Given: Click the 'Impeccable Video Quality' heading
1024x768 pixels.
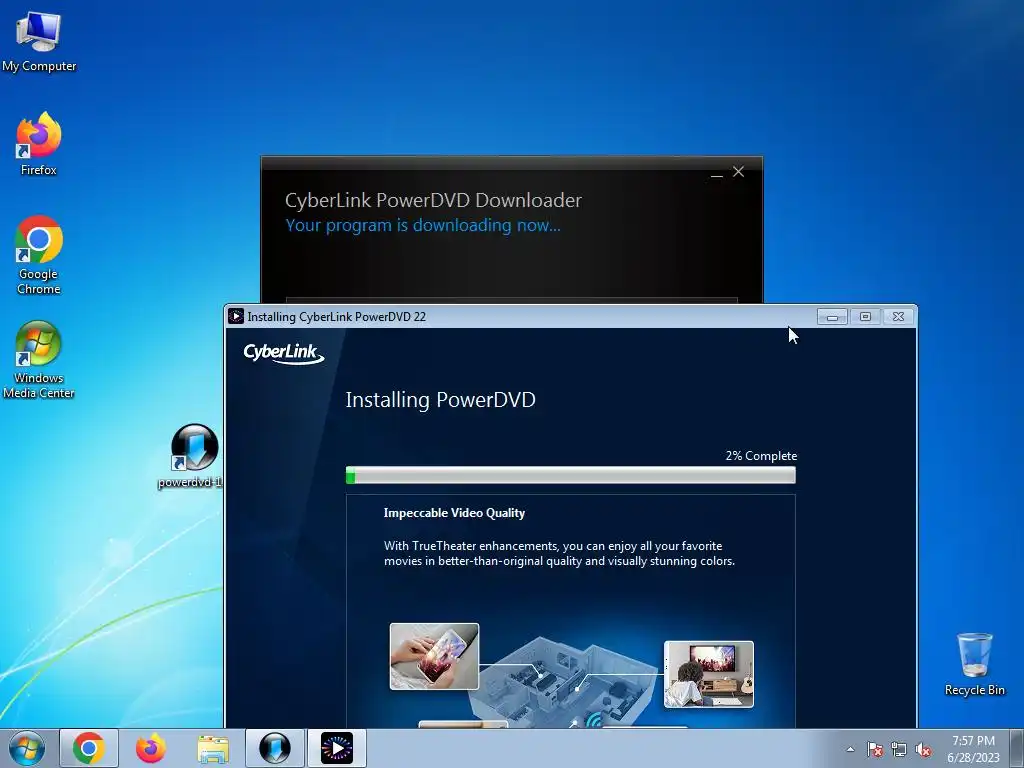Looking at the screenshot, I should (x=455, y=513).
